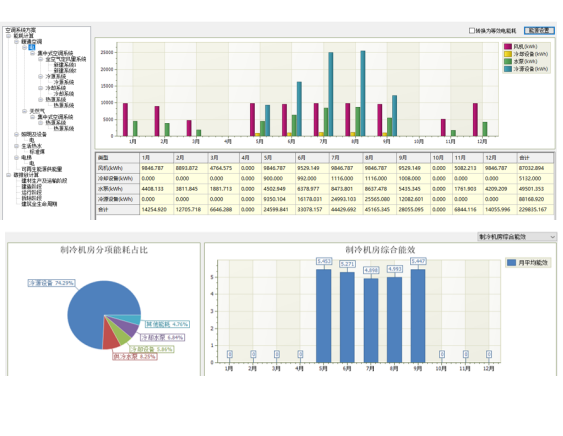This screenshot has width=563, height=436.
Task: Click the 合计 column header
Action: [535, 158]
